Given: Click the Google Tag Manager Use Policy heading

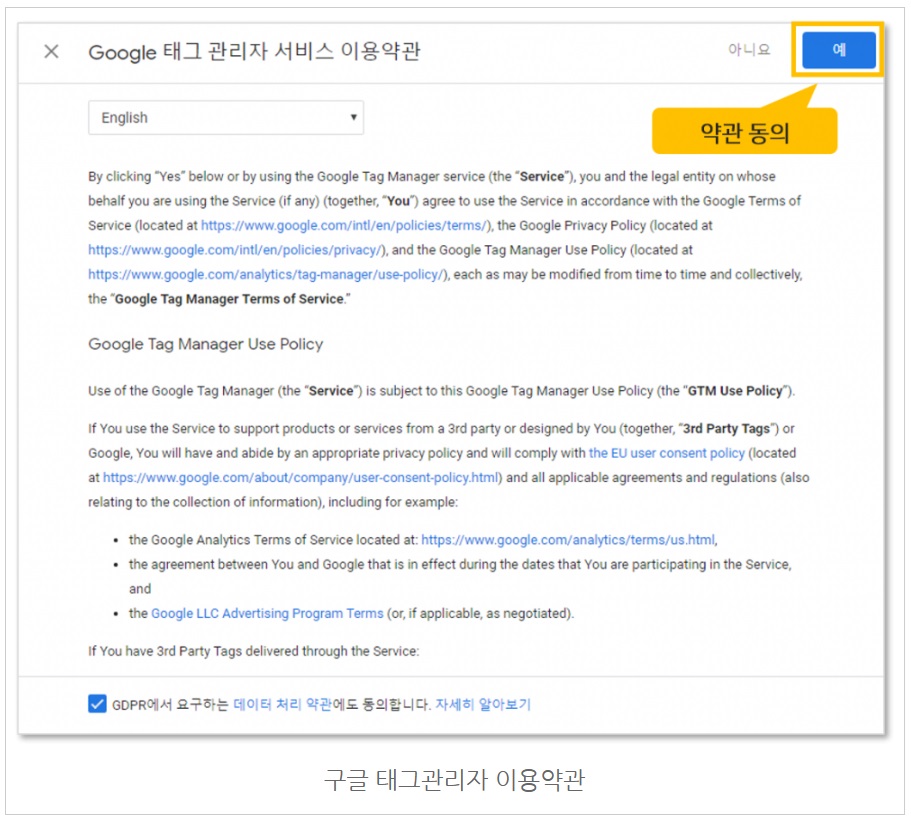Looking at the screenshot, I should 206,344.
